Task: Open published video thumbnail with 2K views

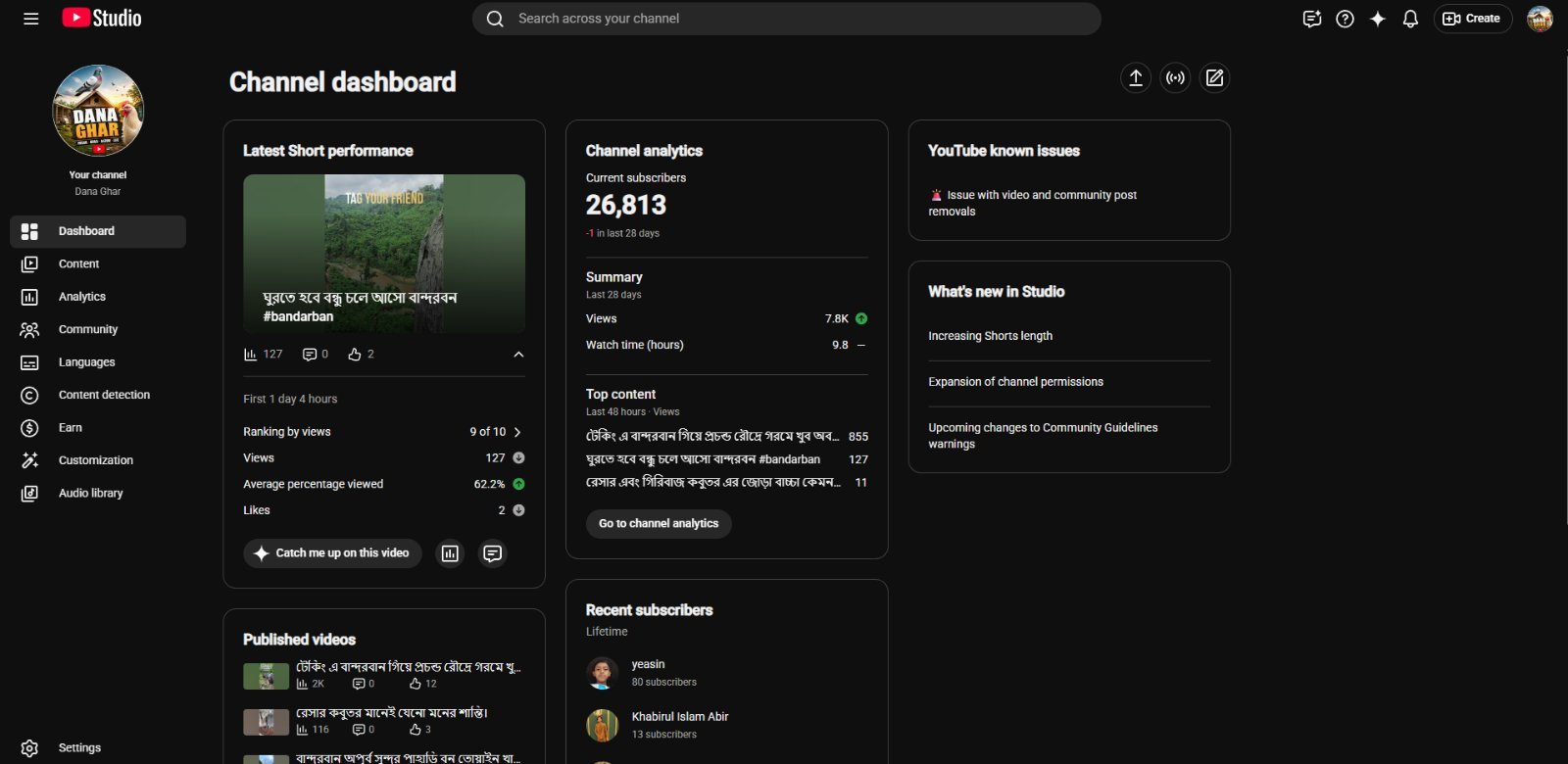Action: tap(266, 676)
